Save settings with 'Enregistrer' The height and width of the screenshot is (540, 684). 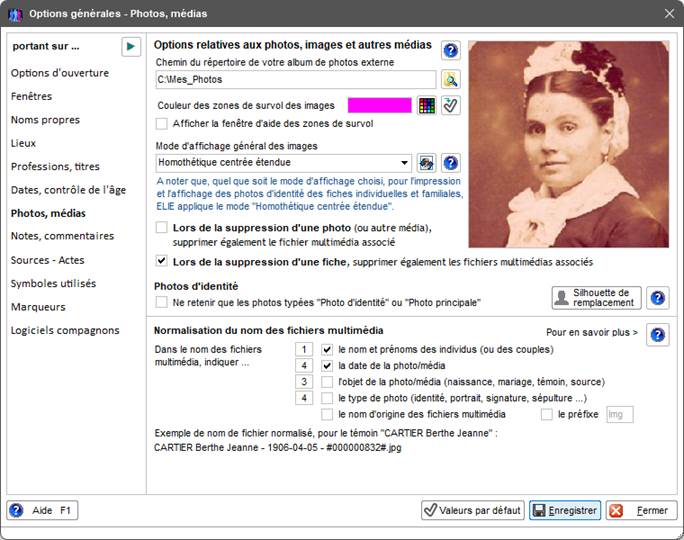coord(565,510)
